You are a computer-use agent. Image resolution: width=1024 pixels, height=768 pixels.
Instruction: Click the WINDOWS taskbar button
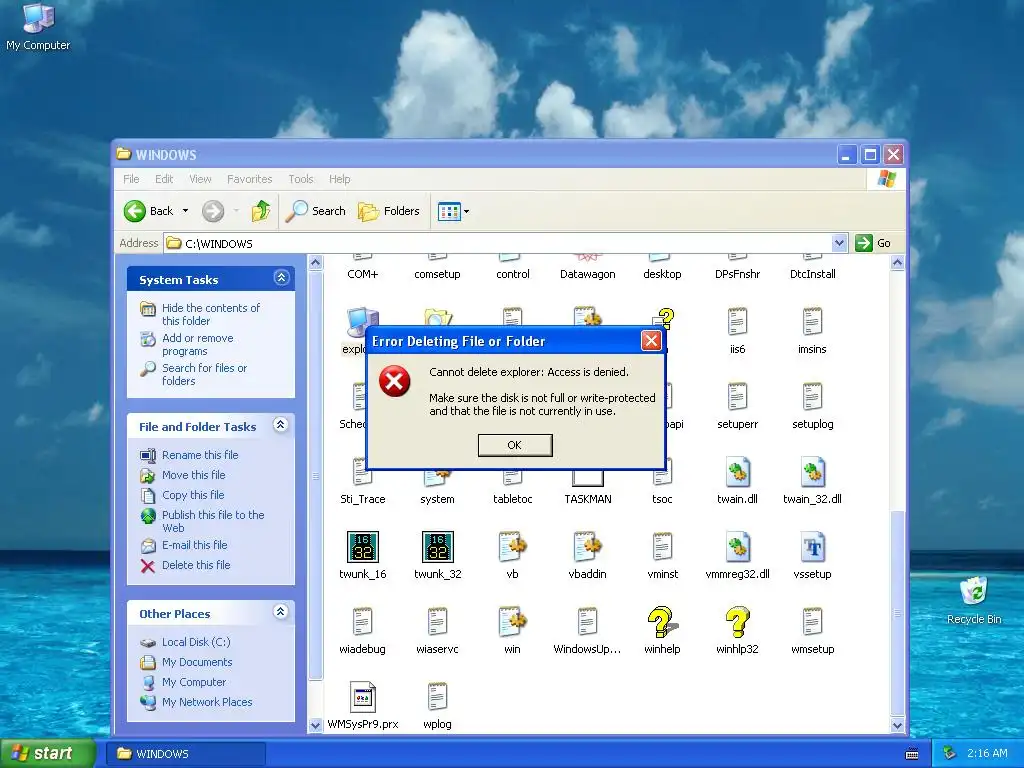point(187,754)
